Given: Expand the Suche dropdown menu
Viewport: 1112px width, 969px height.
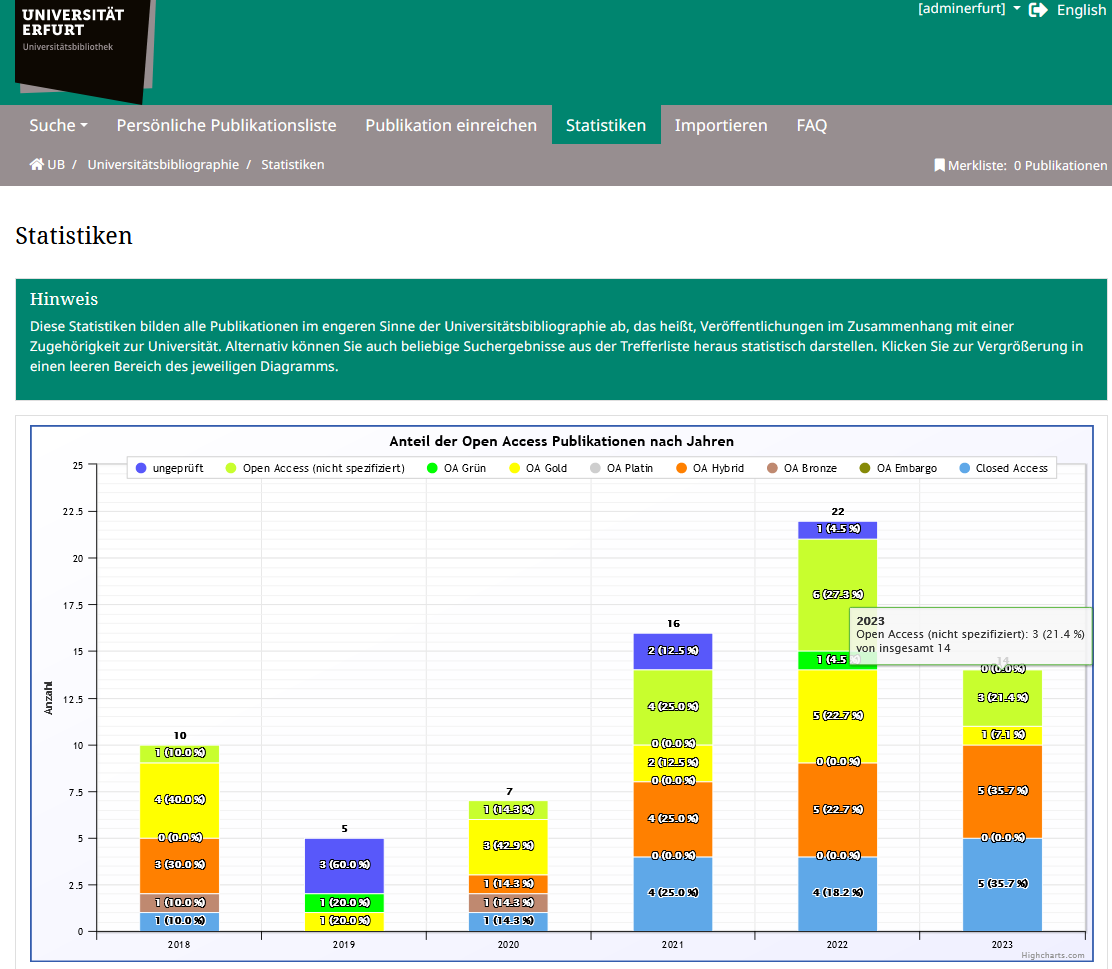Looking at the screenshot, I should tap(58, 125).
